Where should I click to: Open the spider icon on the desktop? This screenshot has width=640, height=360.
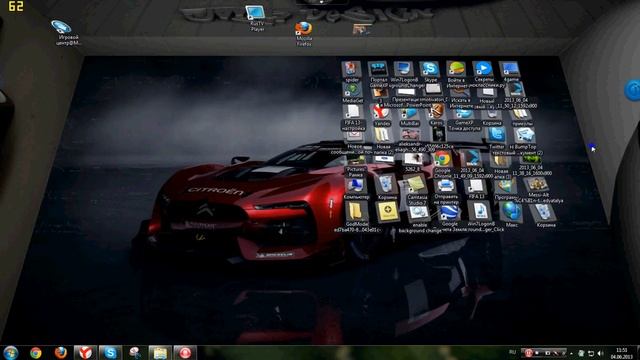click(351, 70)
